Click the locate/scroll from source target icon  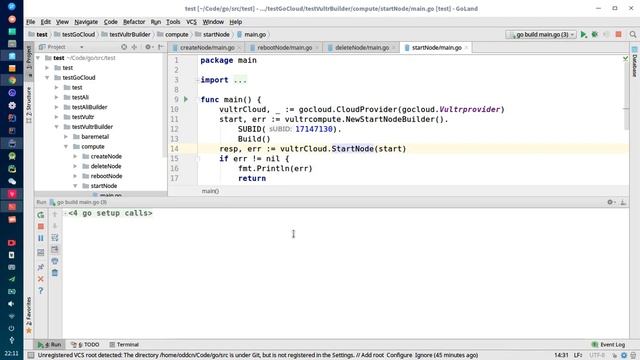coord(124,47)
